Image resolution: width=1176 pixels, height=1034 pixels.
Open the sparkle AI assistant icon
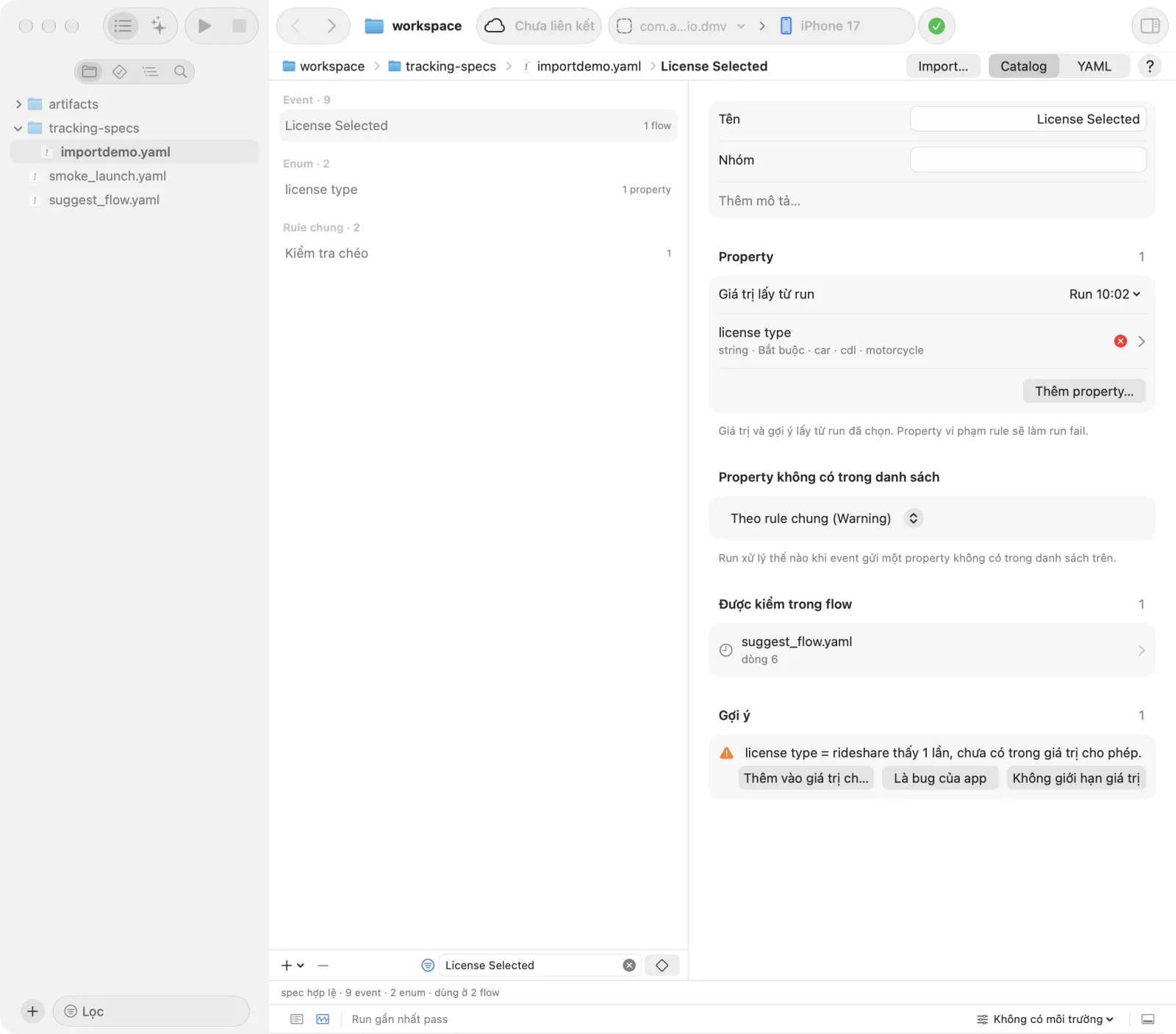click(x=158, y=26)
